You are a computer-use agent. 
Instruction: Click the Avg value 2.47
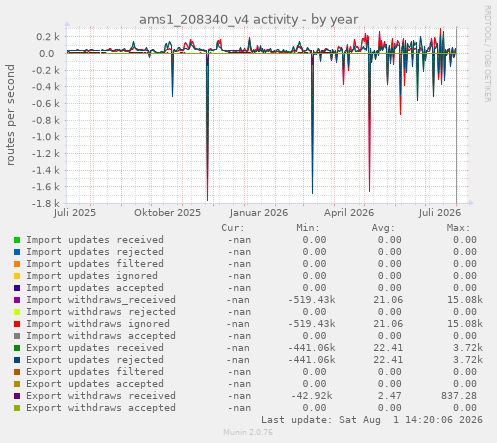click(x=389, y=396)
